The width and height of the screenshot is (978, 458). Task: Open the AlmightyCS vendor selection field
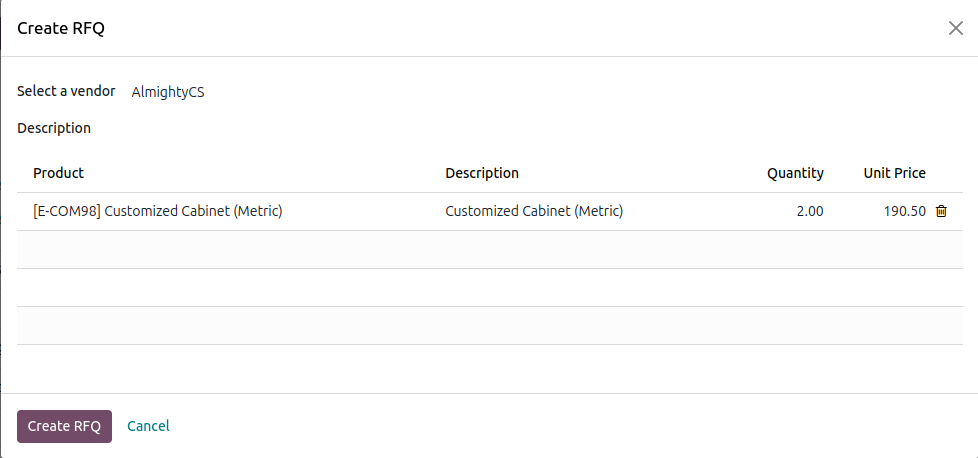click(168, 92)
